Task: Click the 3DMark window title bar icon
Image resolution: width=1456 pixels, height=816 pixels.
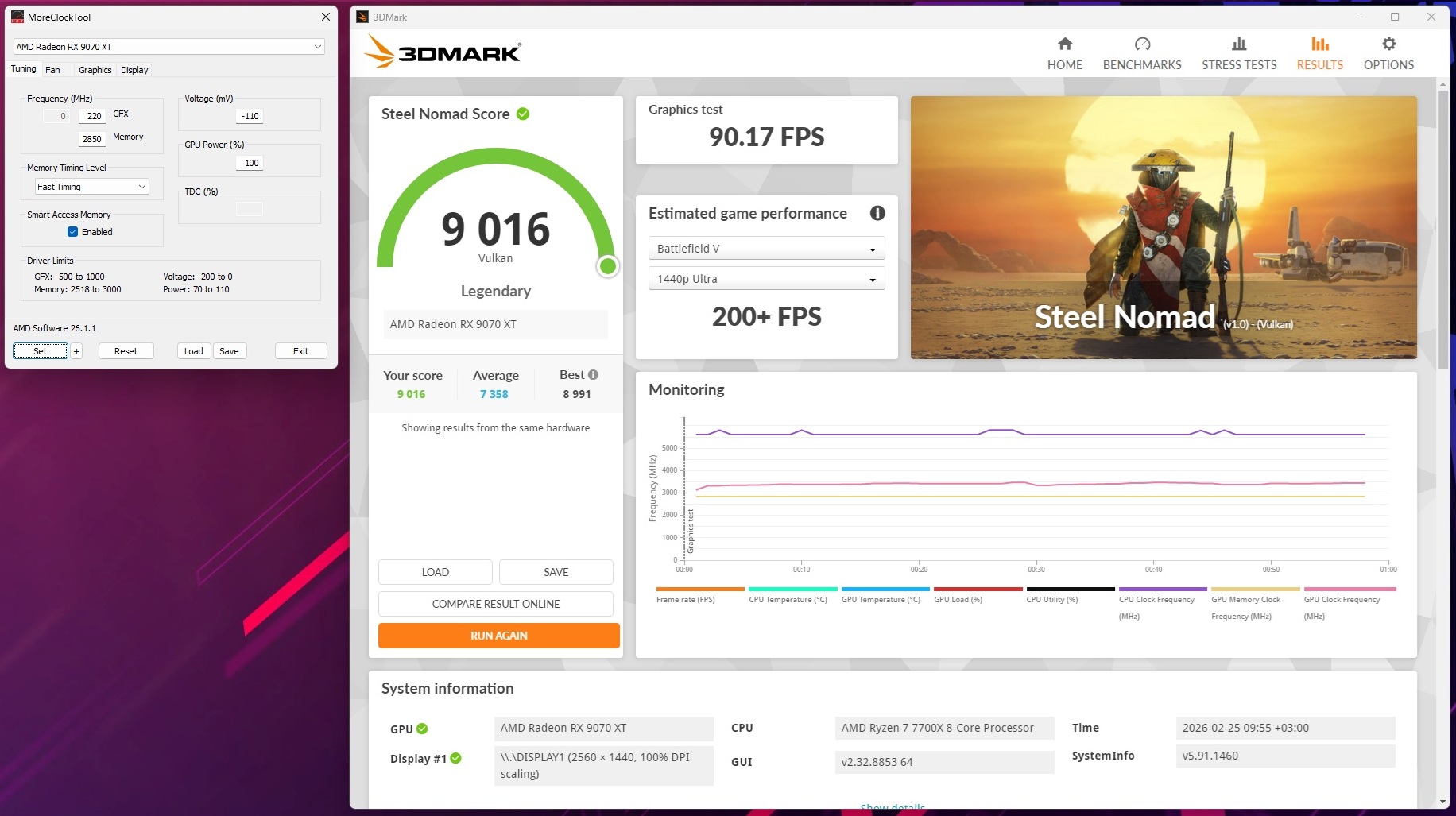Action: pos(362,17)
